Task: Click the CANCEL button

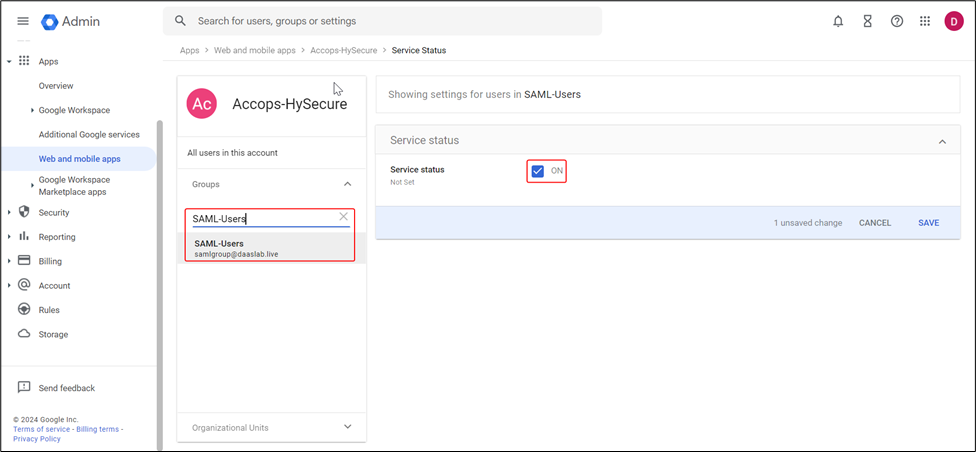Action: point(874,223)
